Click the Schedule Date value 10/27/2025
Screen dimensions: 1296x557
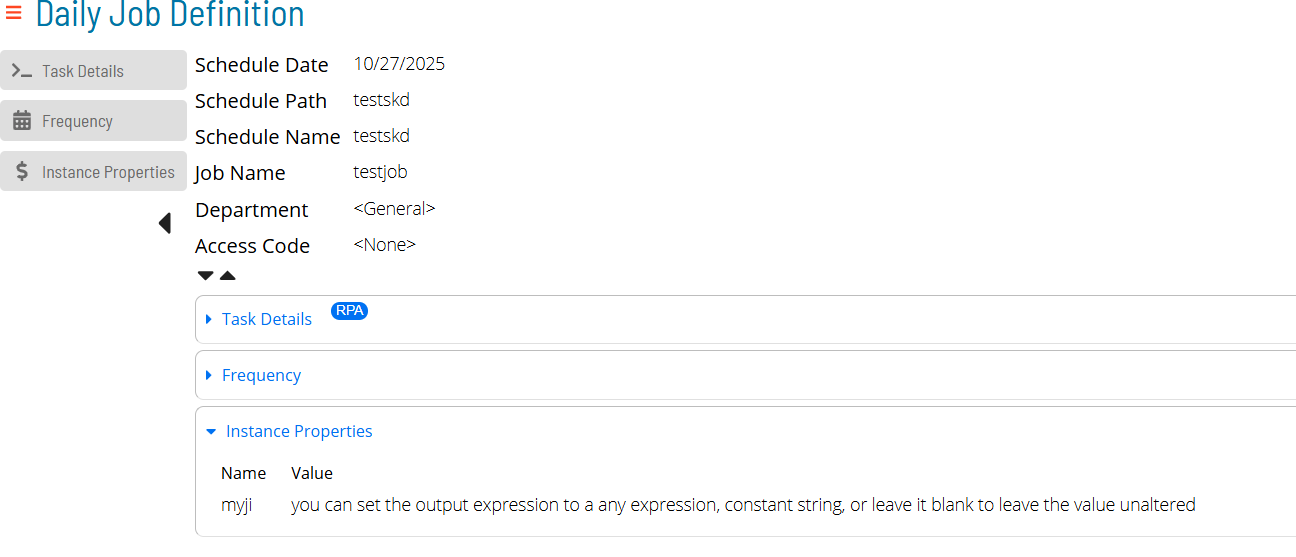[399, 64]
